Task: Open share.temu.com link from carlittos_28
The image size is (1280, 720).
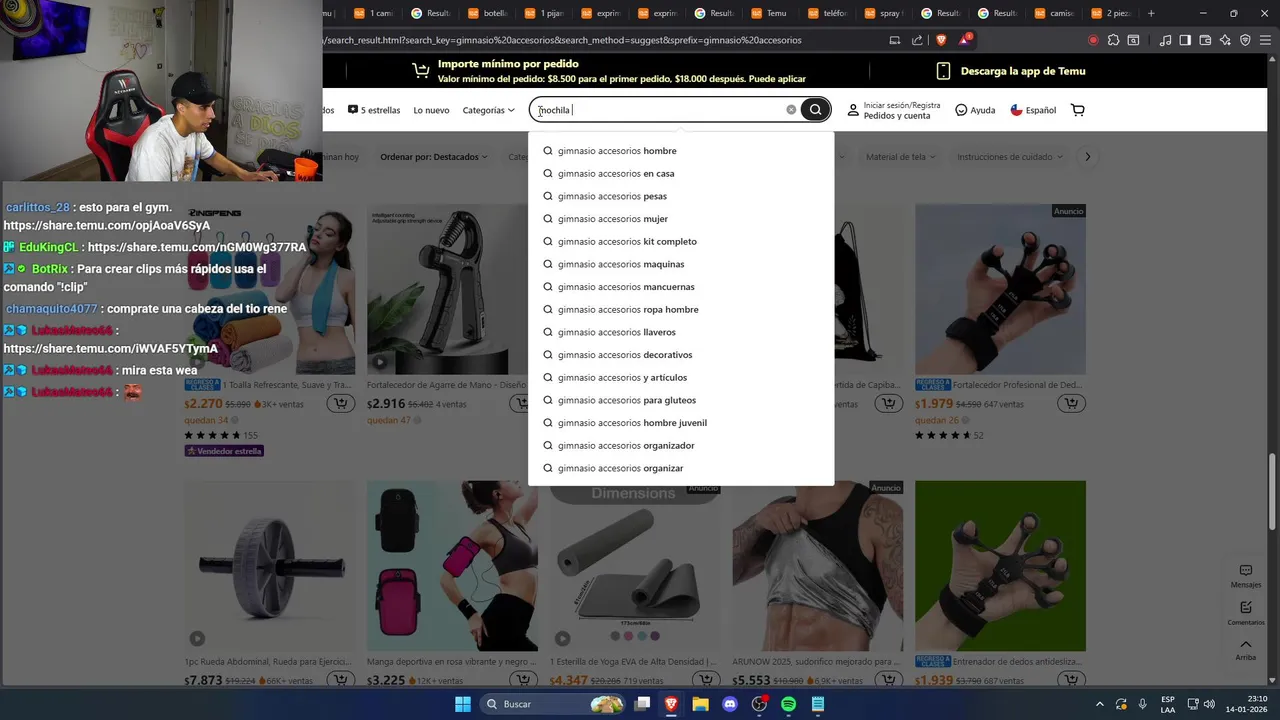Action: click(x=107, y=226)
